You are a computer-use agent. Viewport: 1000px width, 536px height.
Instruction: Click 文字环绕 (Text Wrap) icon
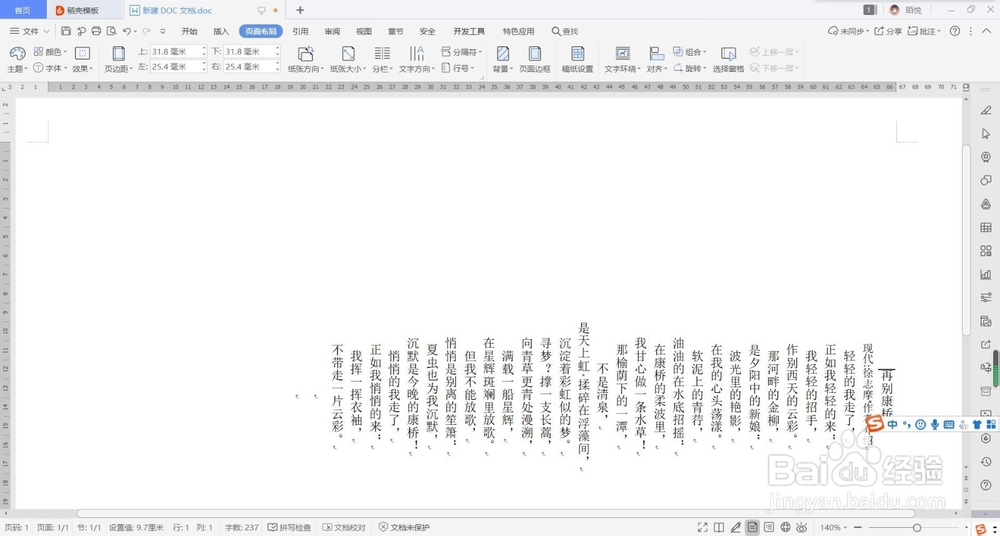(622, 54)
